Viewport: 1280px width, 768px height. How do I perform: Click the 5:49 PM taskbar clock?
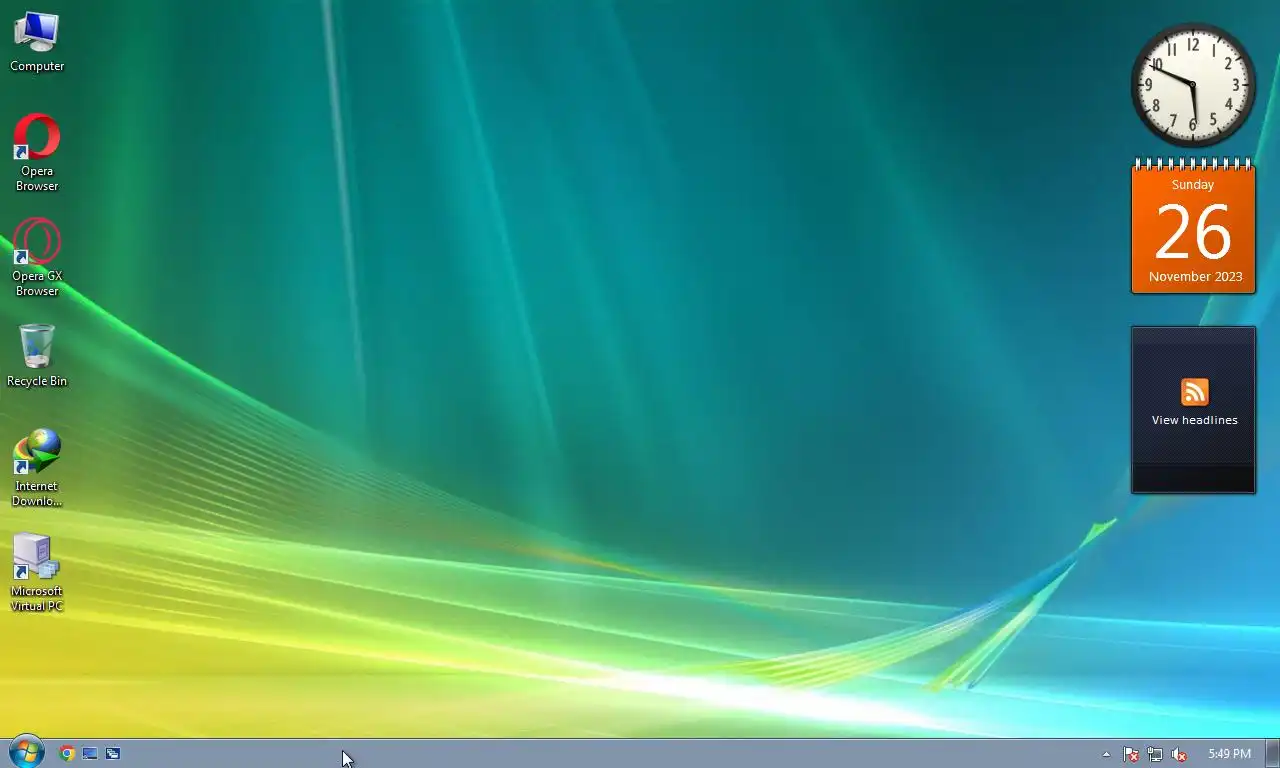click(1229, 754)
